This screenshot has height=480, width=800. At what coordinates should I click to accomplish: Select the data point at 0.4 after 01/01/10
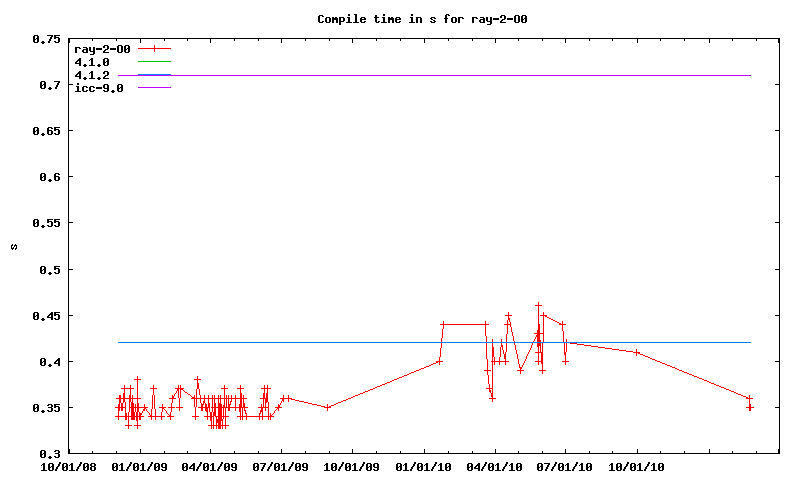coord(439,361)
